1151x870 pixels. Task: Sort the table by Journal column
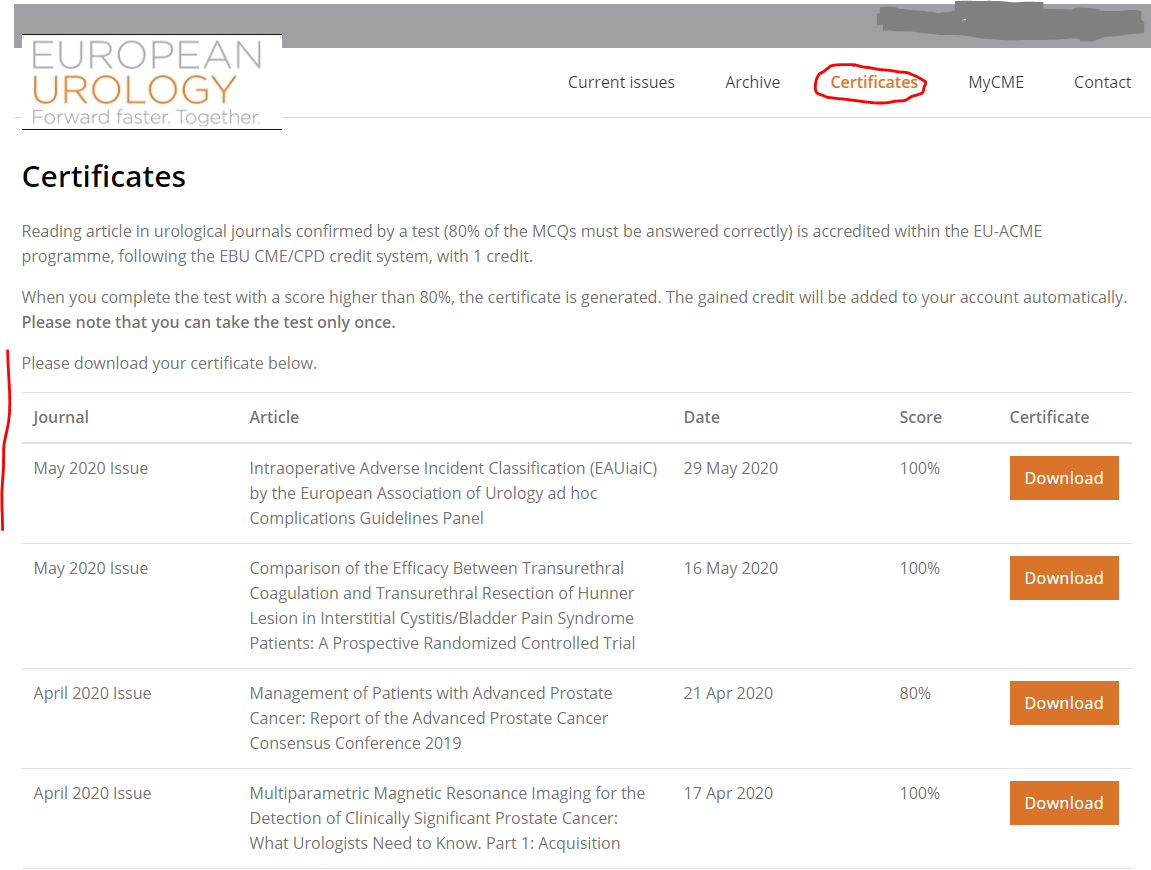click(x=61, y=417)
